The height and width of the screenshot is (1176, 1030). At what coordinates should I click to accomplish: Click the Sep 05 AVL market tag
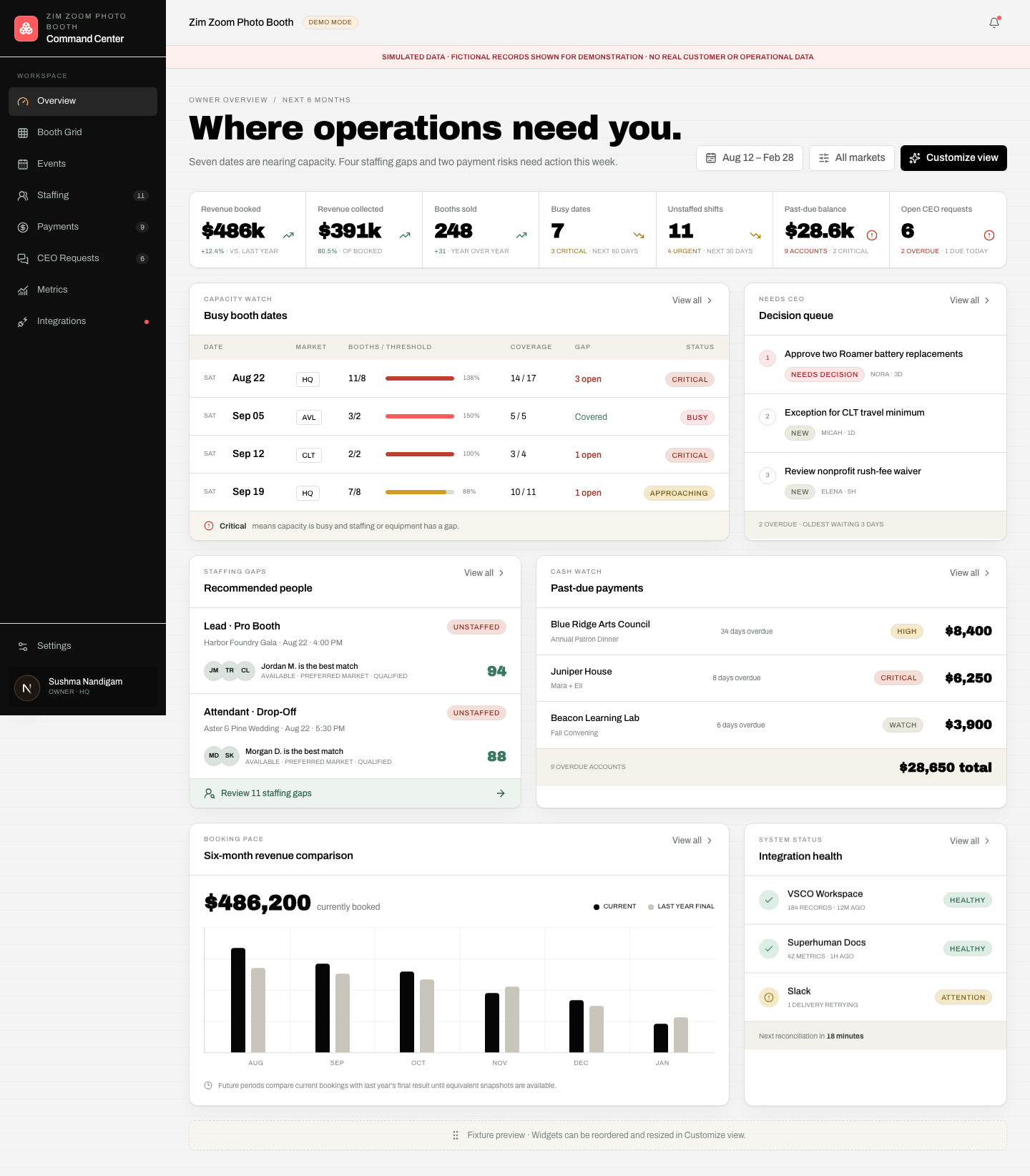pyautogui.click(x=309, y=418)
